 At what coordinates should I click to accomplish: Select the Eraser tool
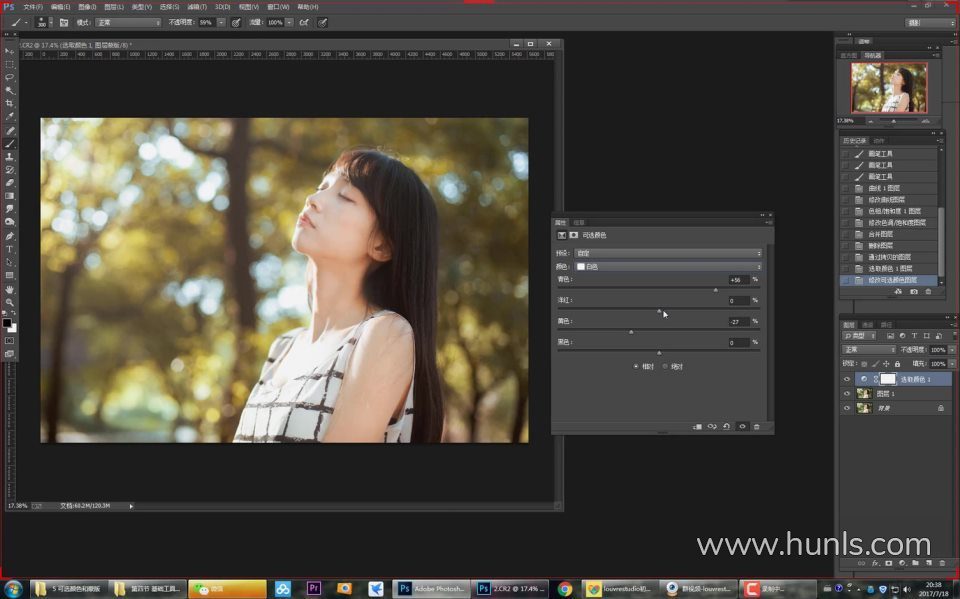pyautogui.click(x=9, y=183)
